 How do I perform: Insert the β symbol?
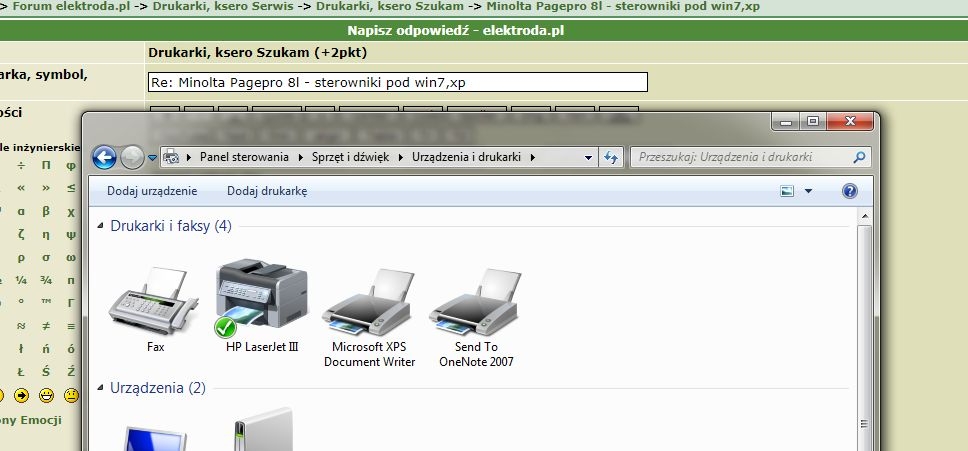46,211
